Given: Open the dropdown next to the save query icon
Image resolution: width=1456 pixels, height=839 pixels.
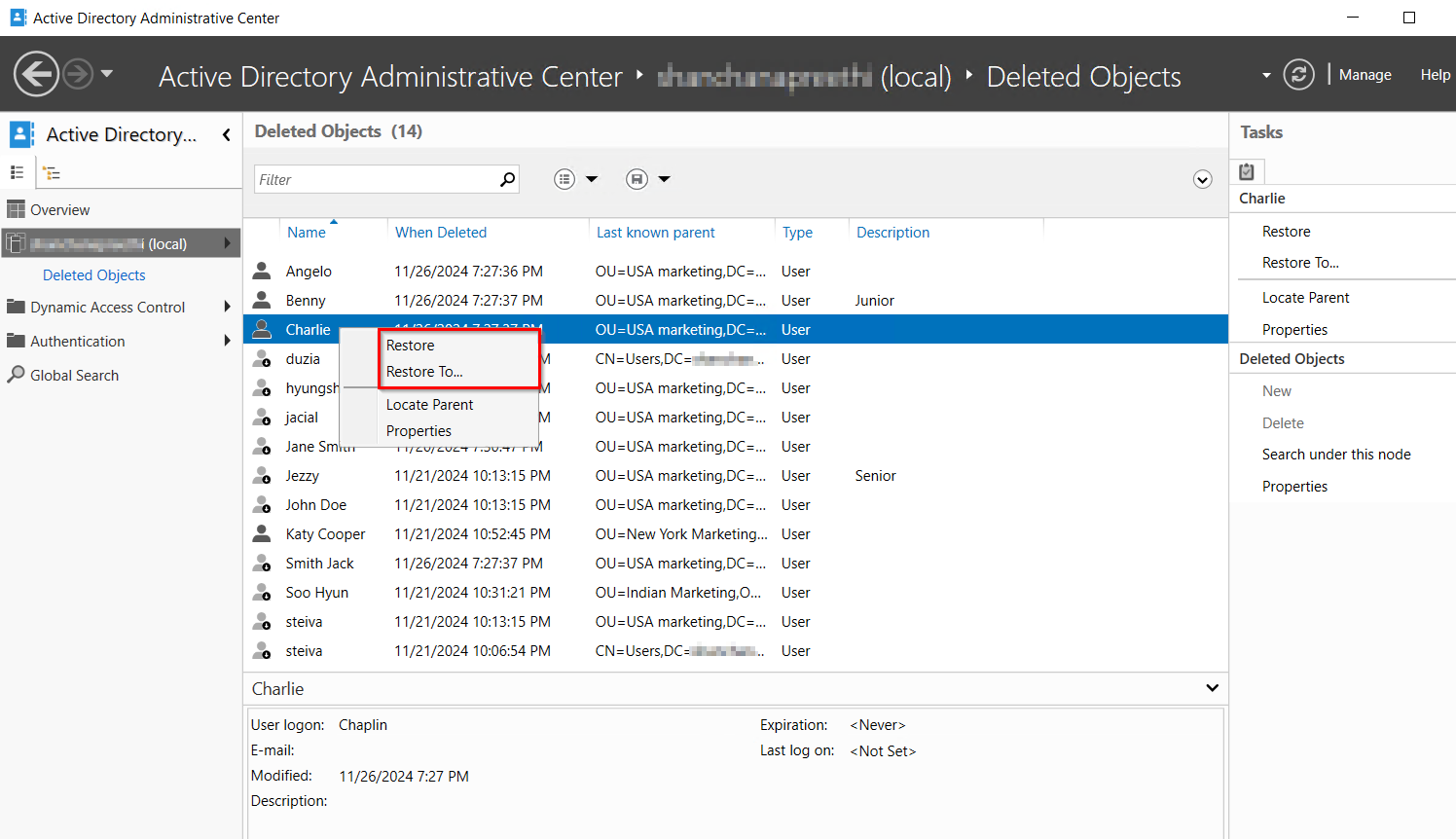Looking at the screenshot, I should 664,179.
